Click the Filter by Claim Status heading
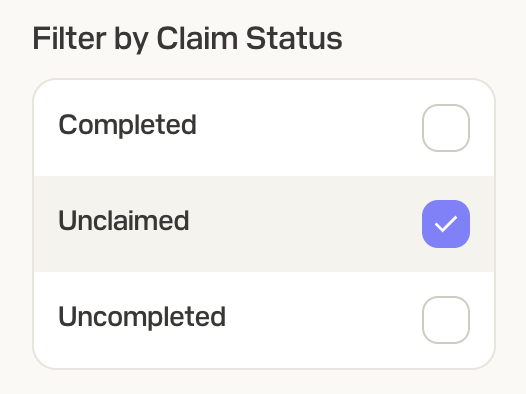 pyautogui.click(x=187, y=40)
